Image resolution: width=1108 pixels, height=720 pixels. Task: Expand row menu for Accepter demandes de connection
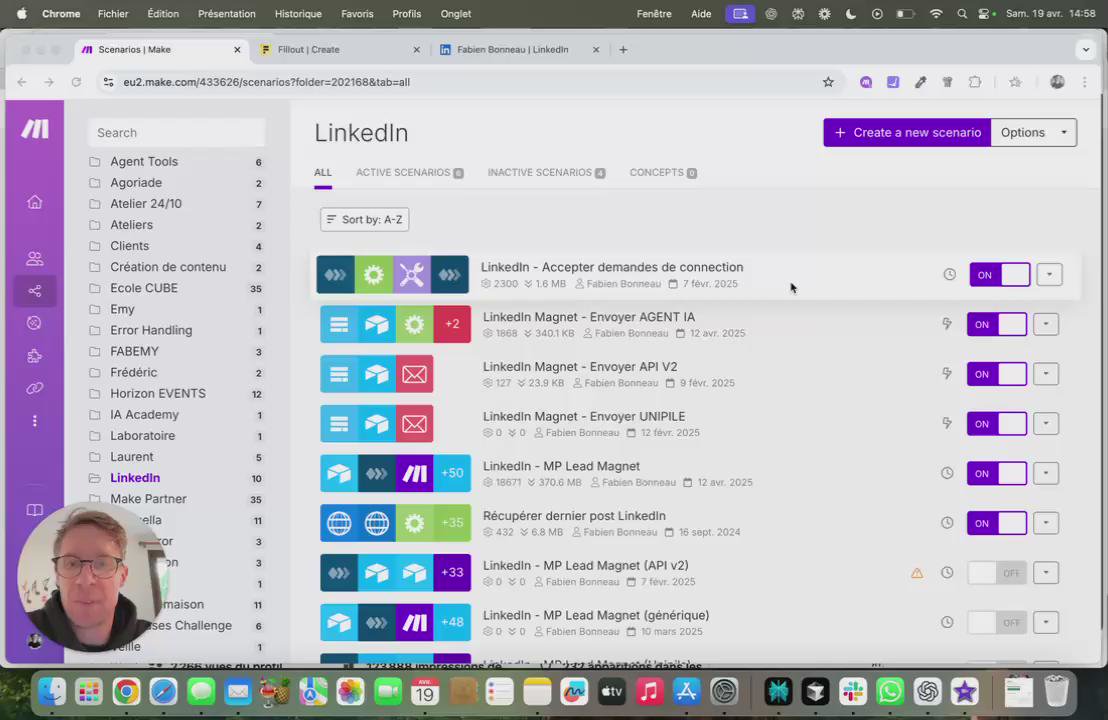(x=1049, y=274)
